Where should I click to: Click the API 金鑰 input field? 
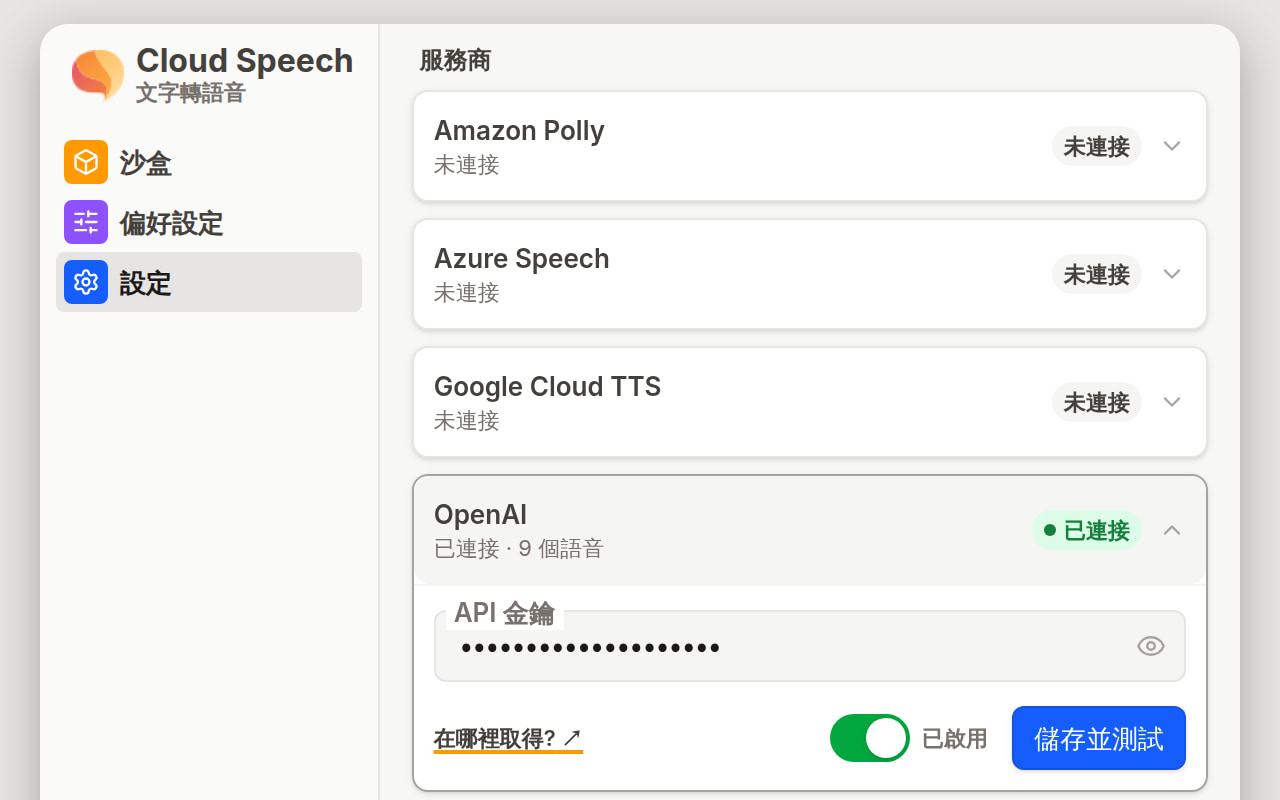(x=810, y=646)
